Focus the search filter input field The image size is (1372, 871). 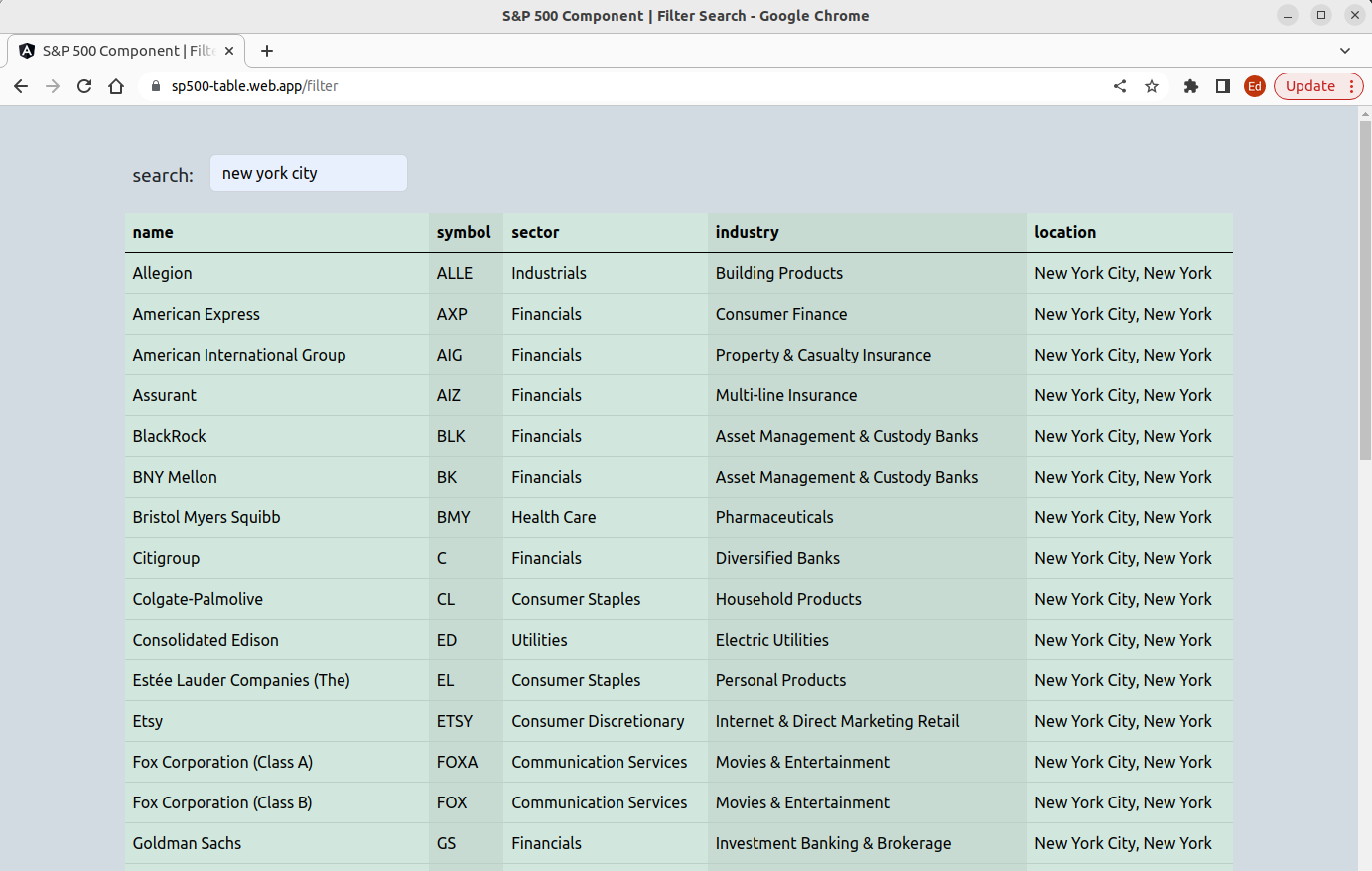309,173
